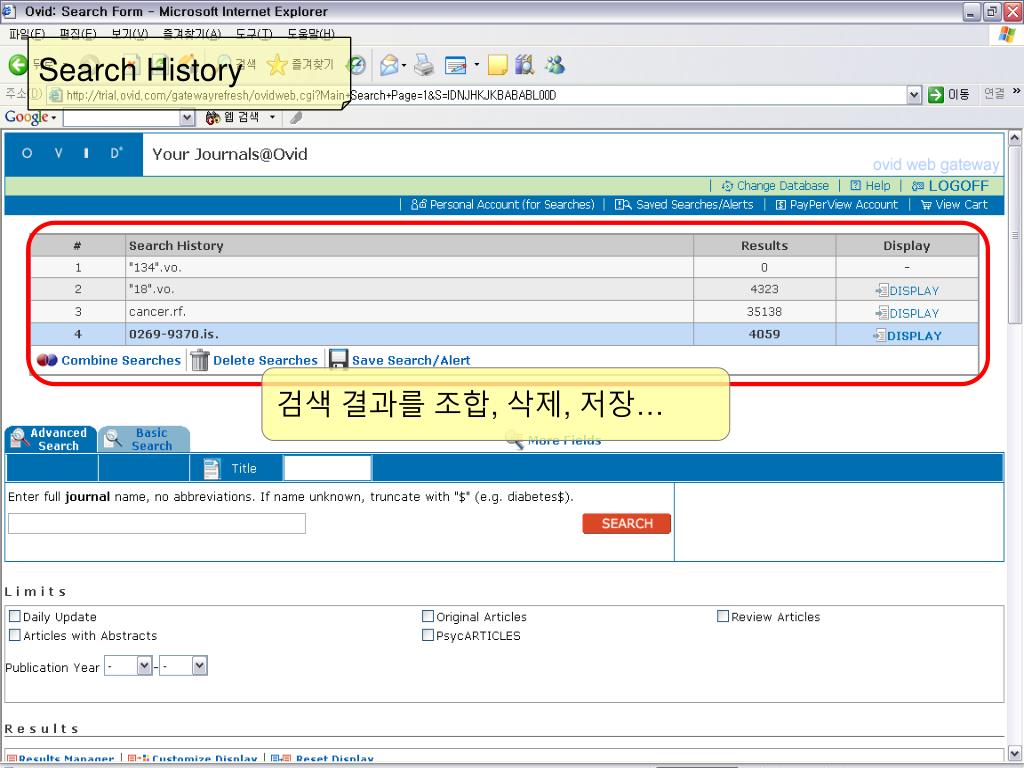The height and width of the screenshot is (768, 1024).
Task: Click the Personal Account people icon
Action: coord(419,204)
